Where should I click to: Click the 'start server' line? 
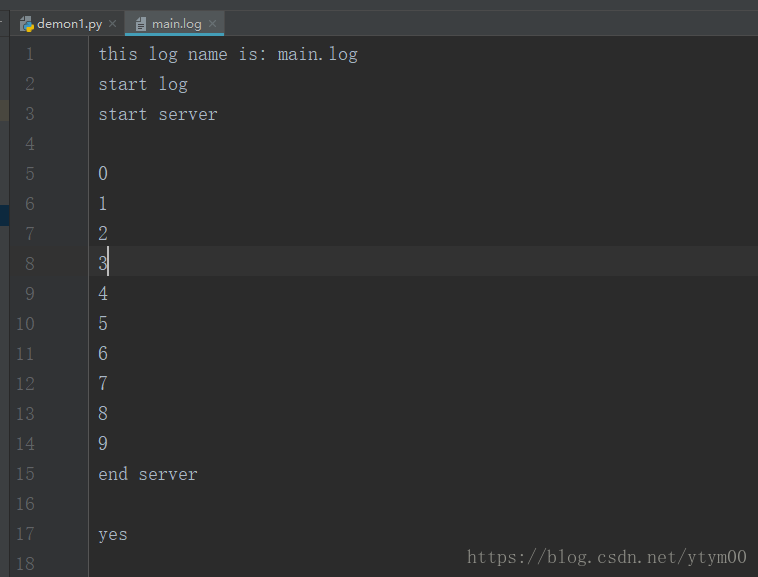pos(158,114)
